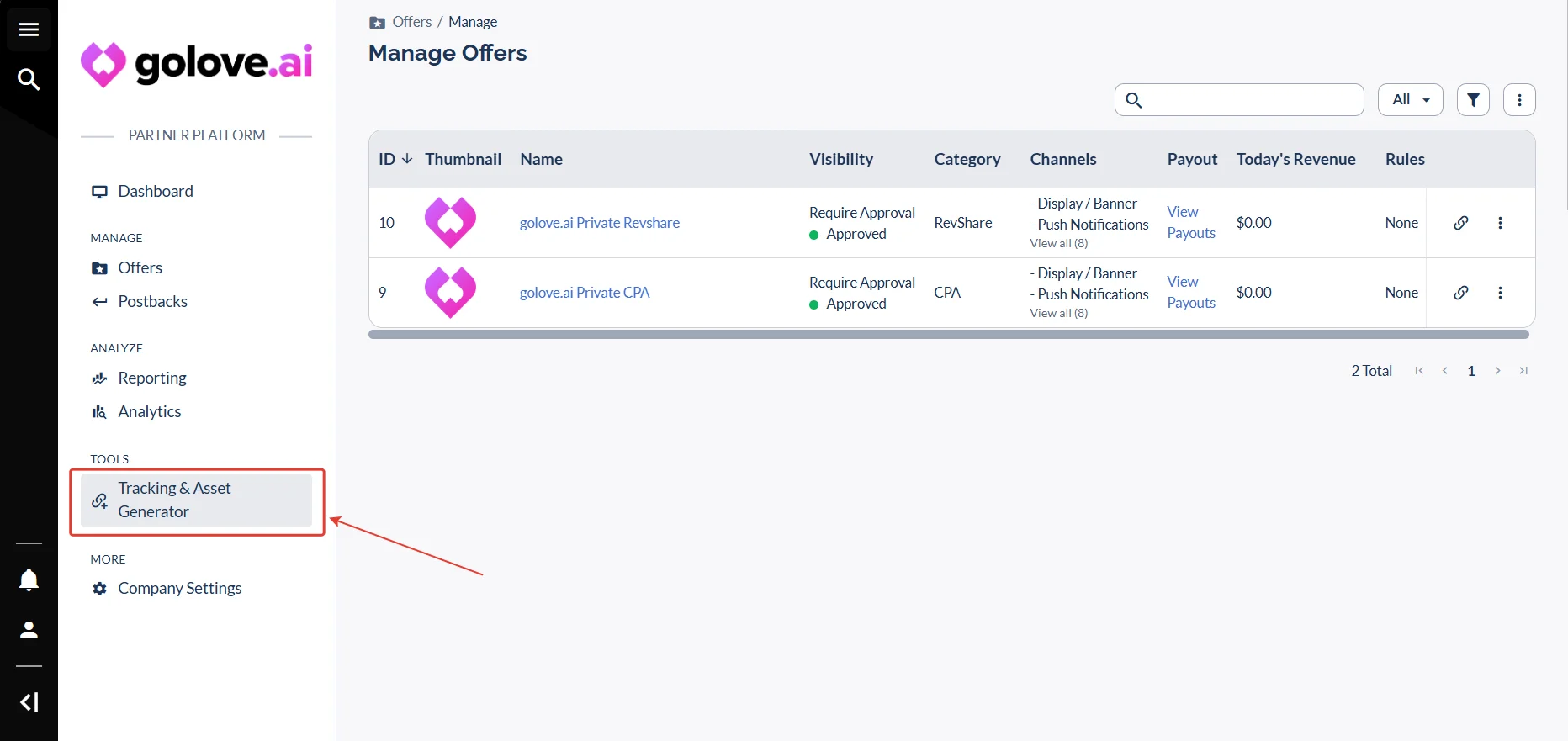Open Company Settings
The height and width of the screenshot is (741, 1568).
click(179, 589)
